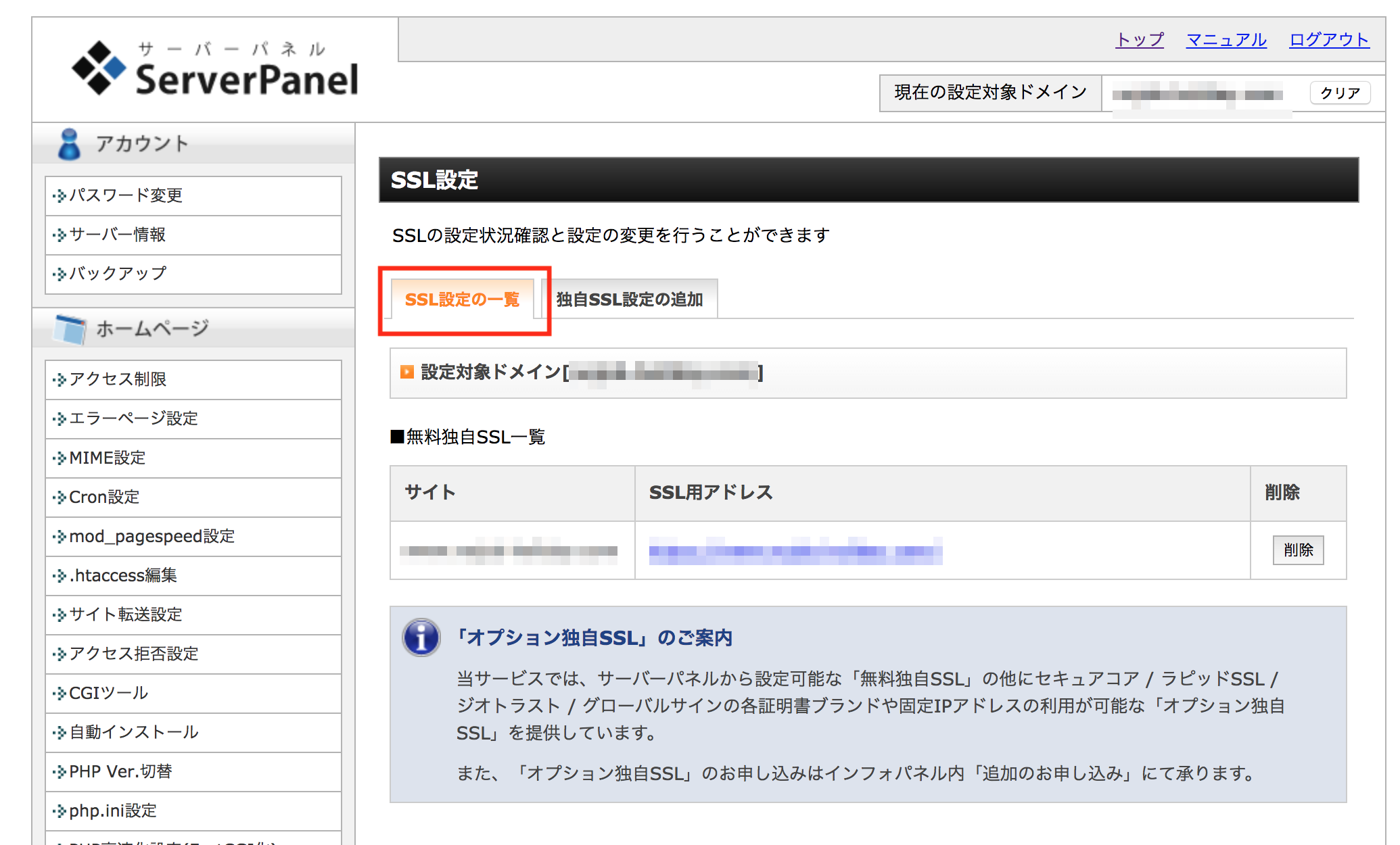
Task: Switch to the 独自SSL設定の追加 tab
Action: click(628, 297)
